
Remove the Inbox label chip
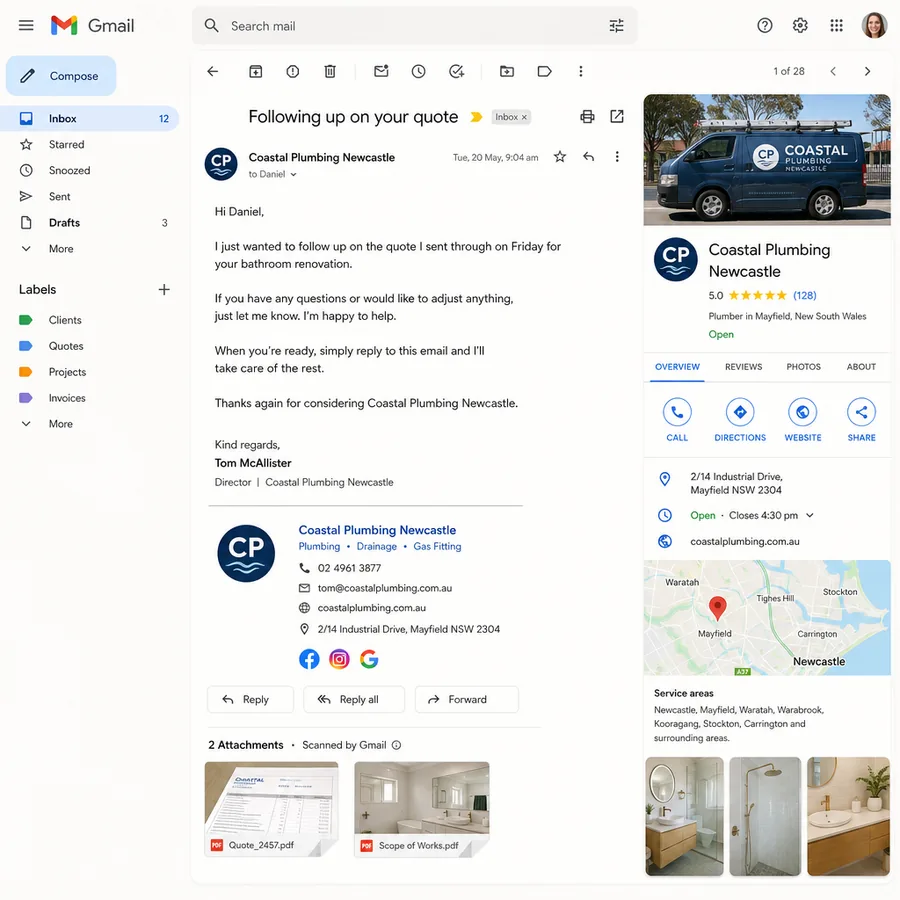524,117
